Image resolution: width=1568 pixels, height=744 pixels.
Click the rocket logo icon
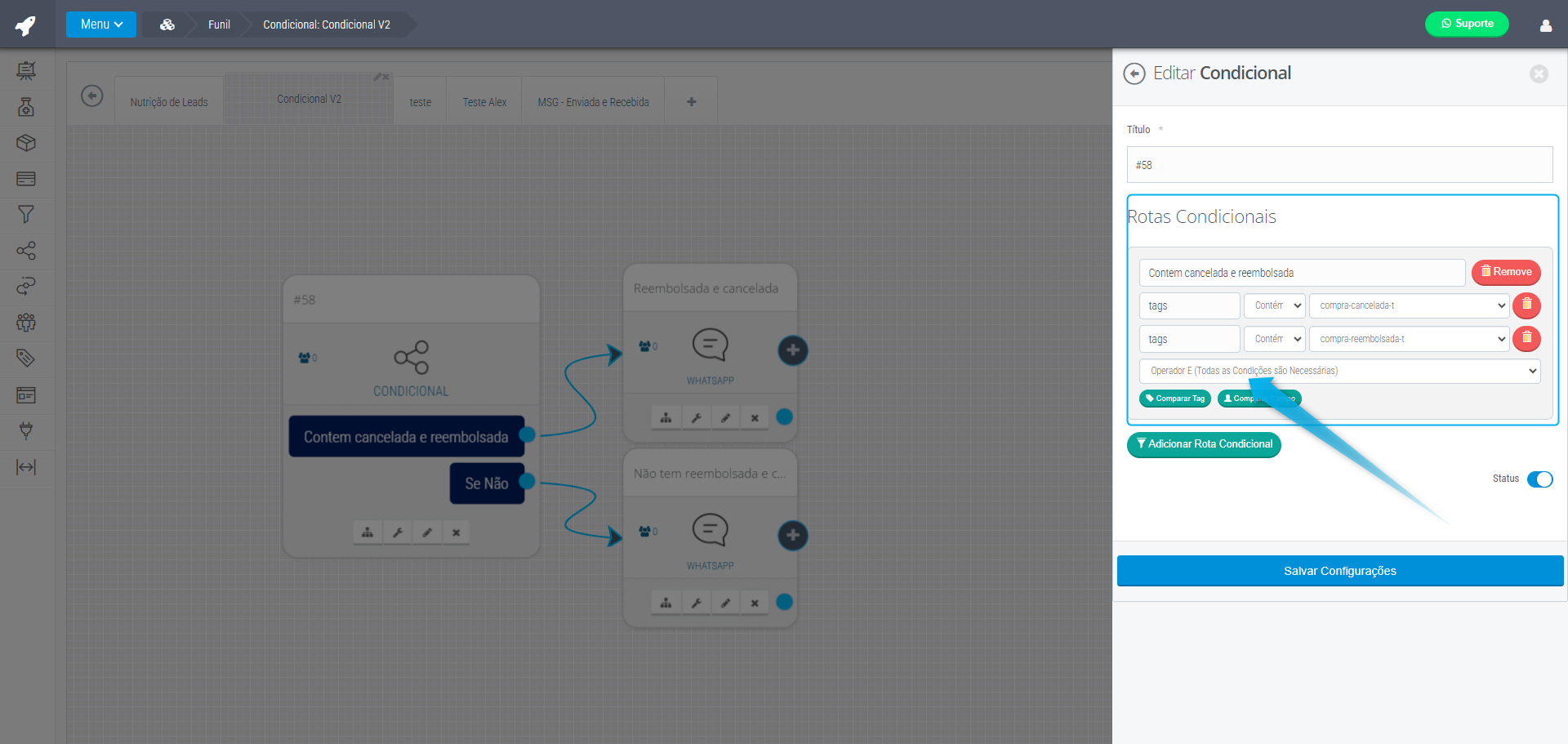26,25
